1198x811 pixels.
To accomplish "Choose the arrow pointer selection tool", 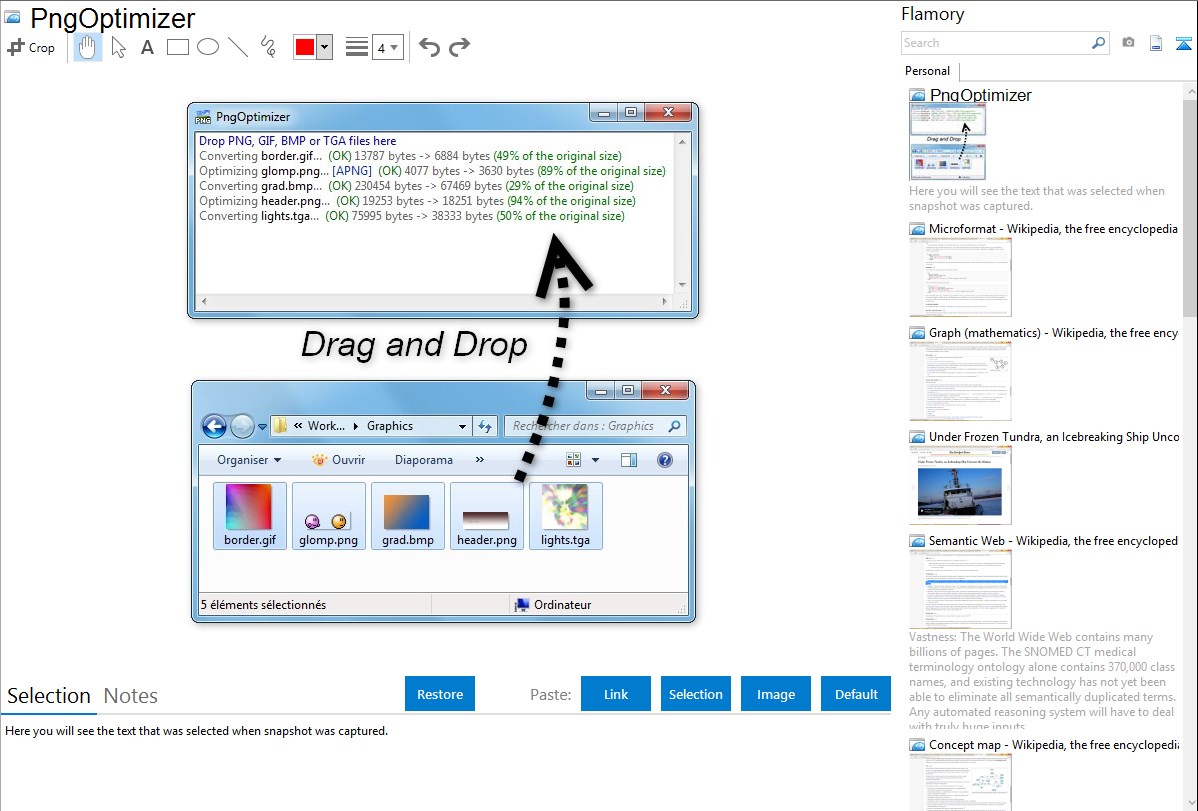I will coord(118,47).
